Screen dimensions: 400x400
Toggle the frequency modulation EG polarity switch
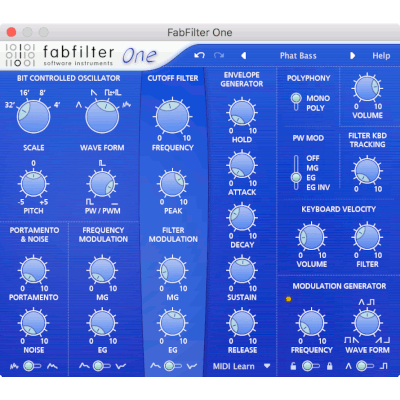click(102, 366)
